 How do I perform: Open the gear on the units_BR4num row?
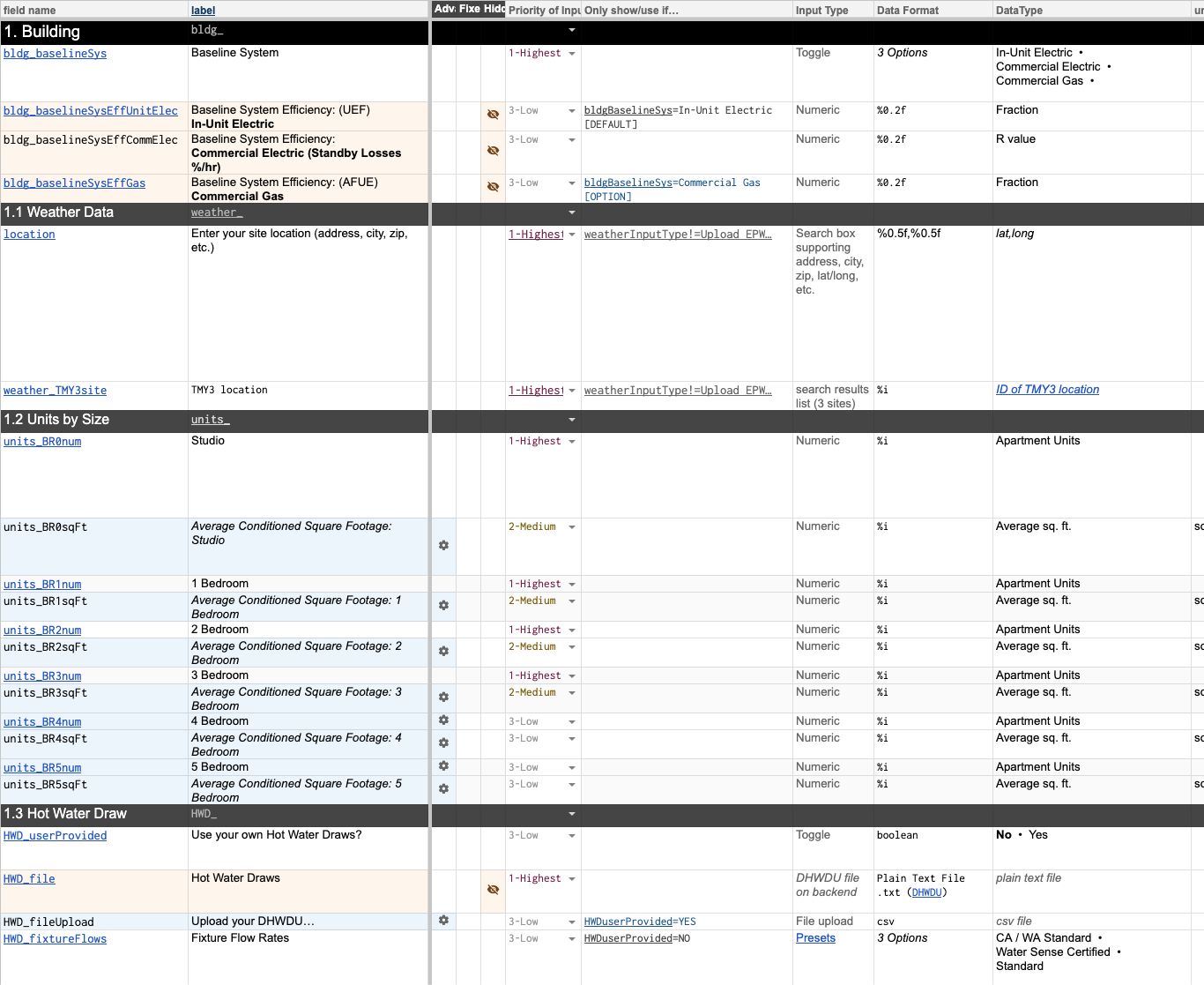[443, 720]
